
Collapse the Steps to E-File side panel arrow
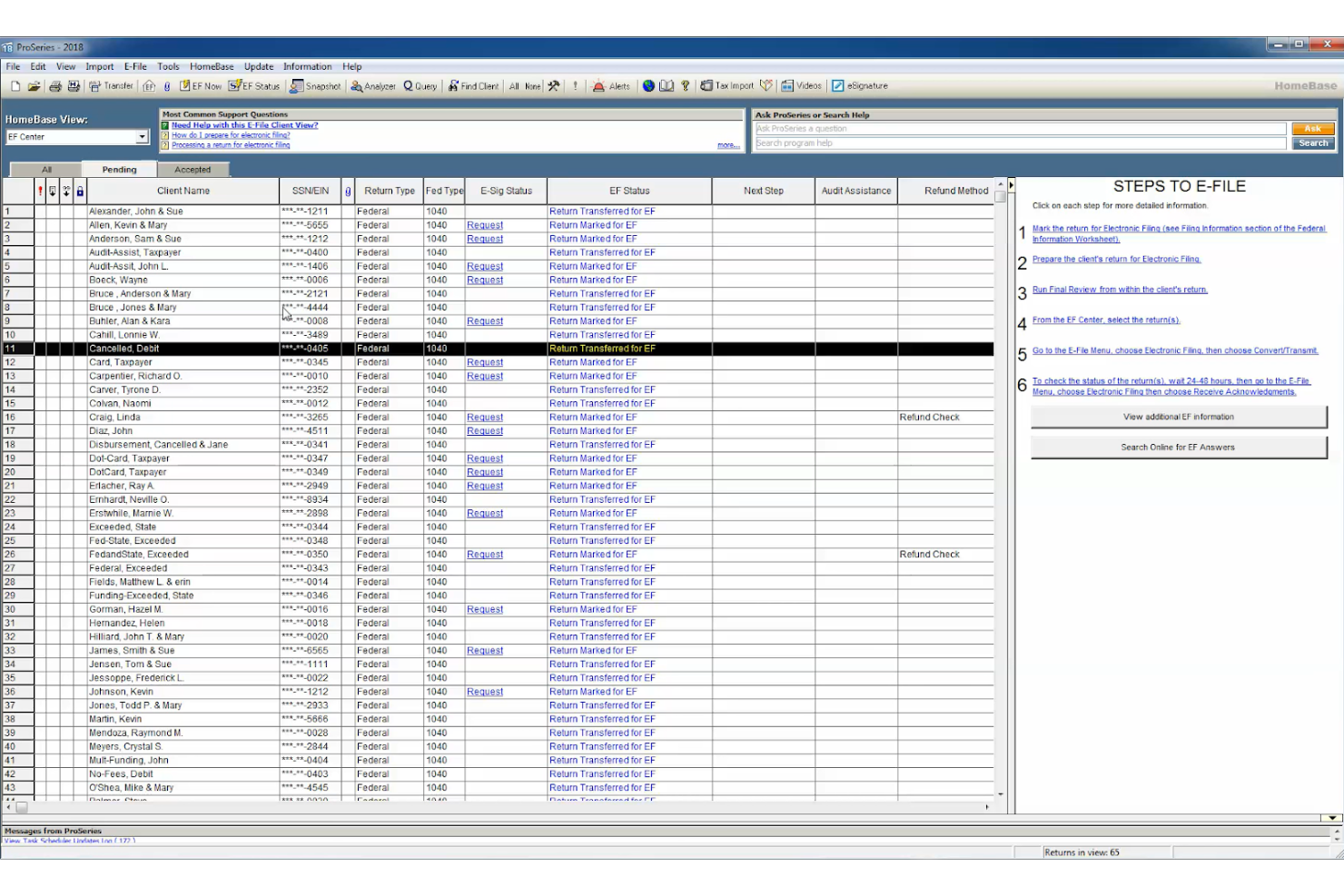1011,185
